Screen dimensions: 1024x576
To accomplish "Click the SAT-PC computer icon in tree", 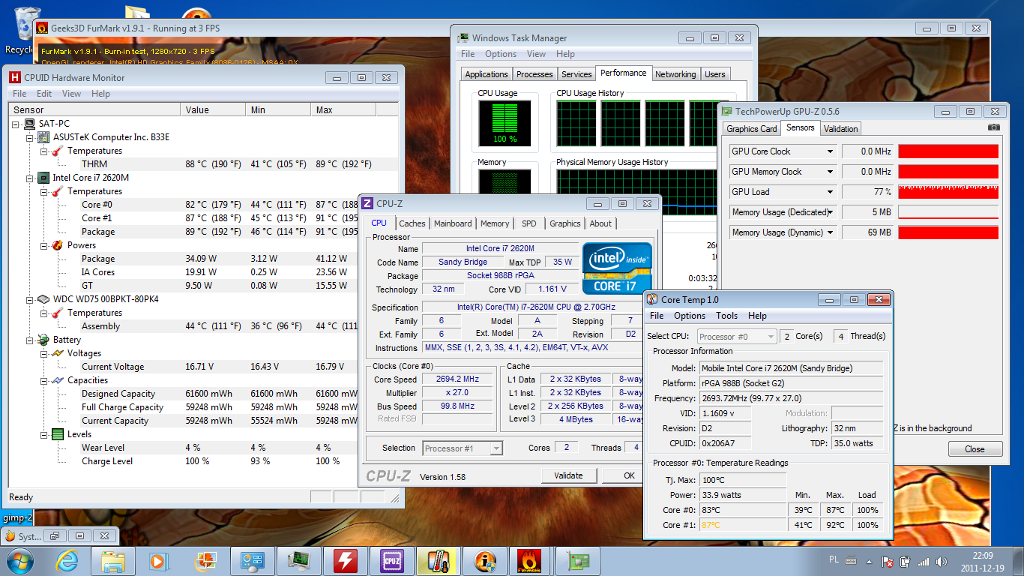I will click(x=29, y=123).
